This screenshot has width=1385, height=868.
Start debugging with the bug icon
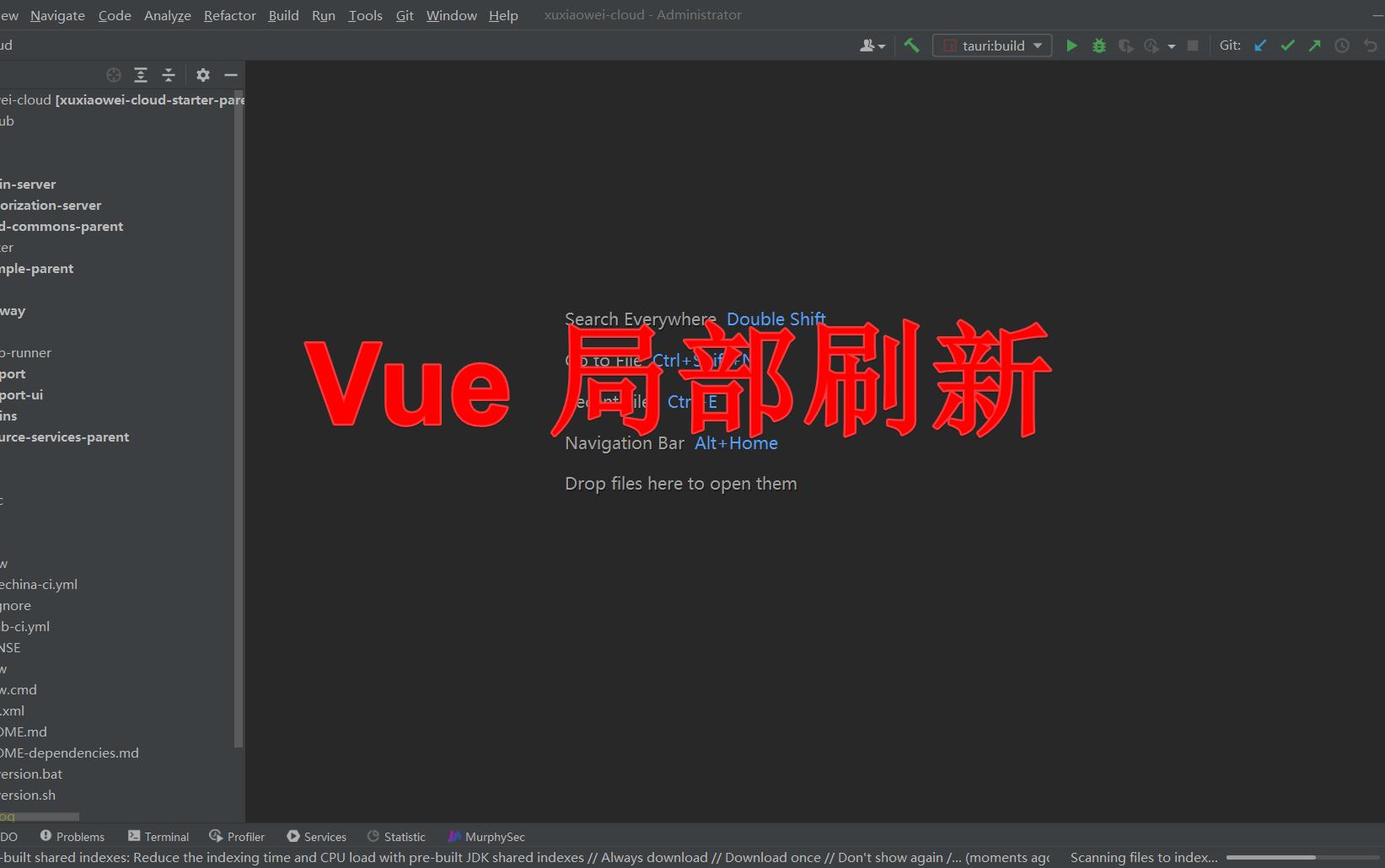pos(1098,46)
